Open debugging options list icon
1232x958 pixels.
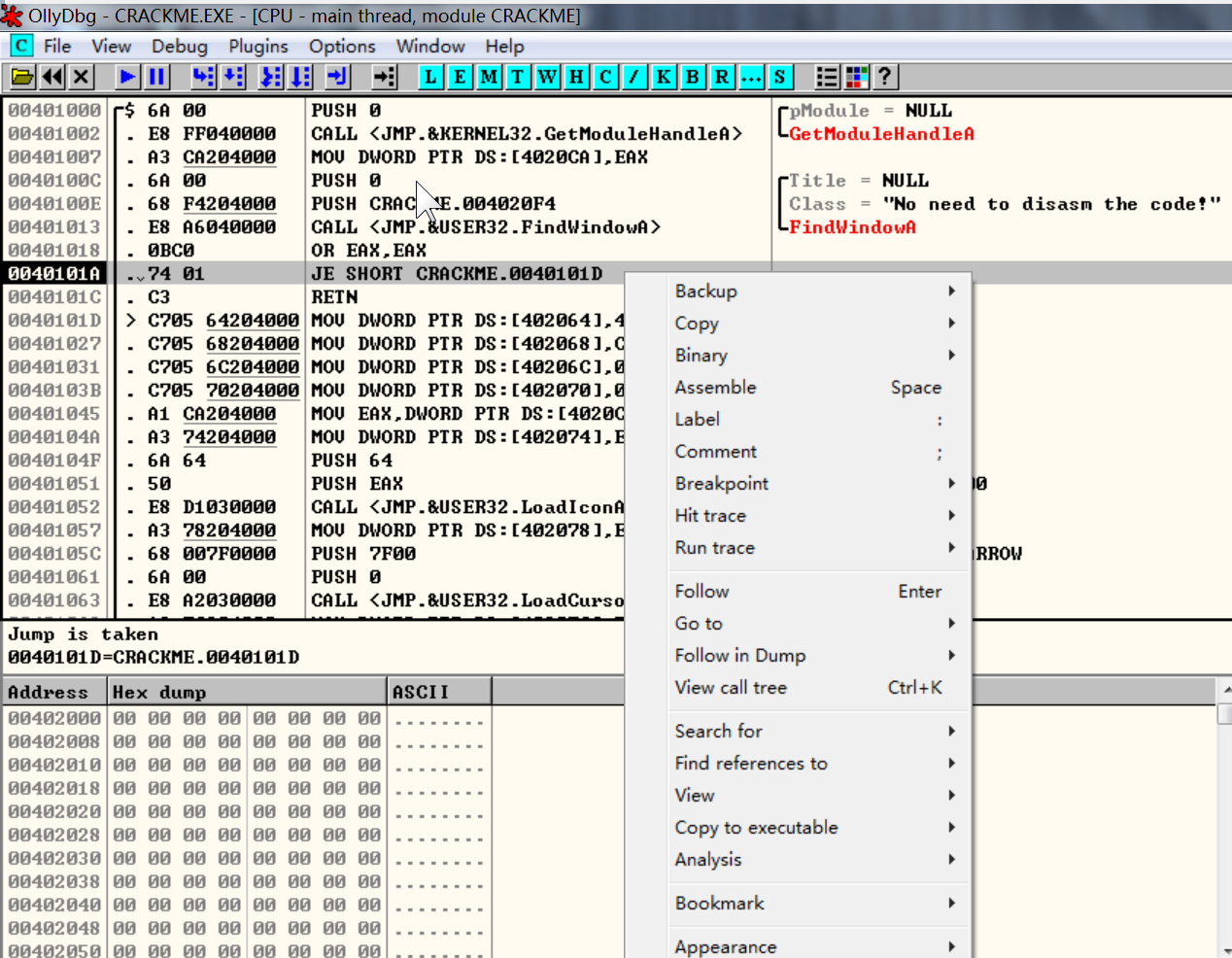point(827,77)
